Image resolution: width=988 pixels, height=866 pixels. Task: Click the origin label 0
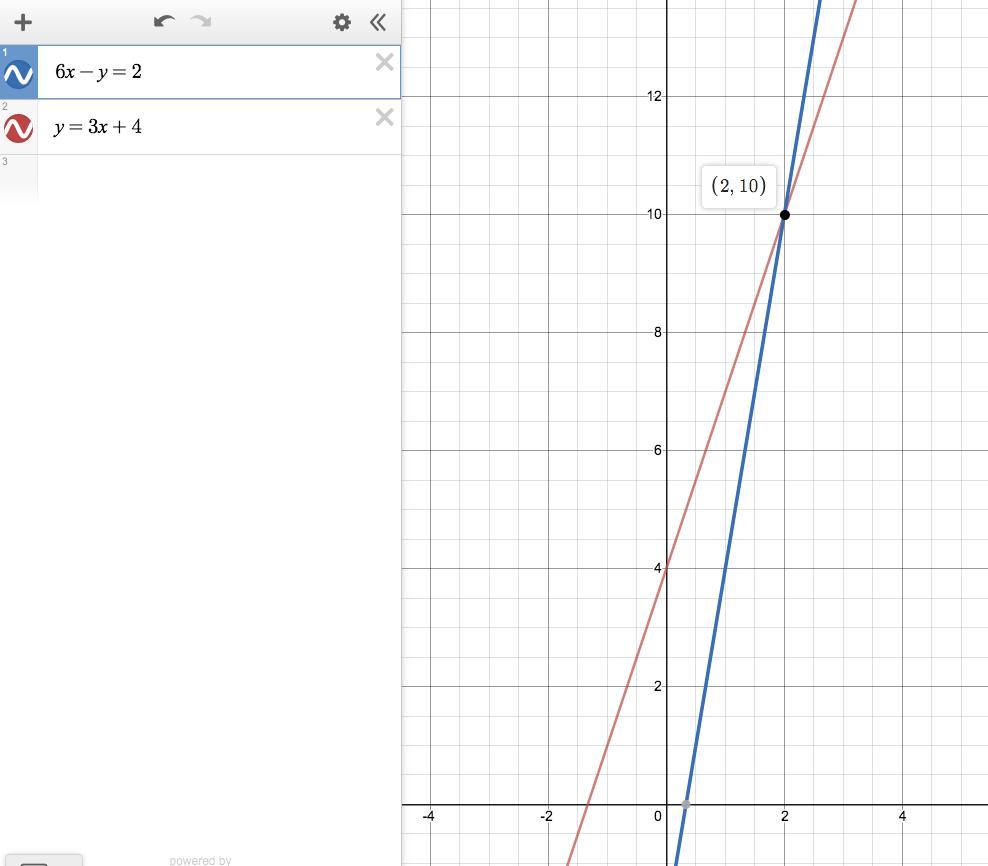click(x=658, y=817)
